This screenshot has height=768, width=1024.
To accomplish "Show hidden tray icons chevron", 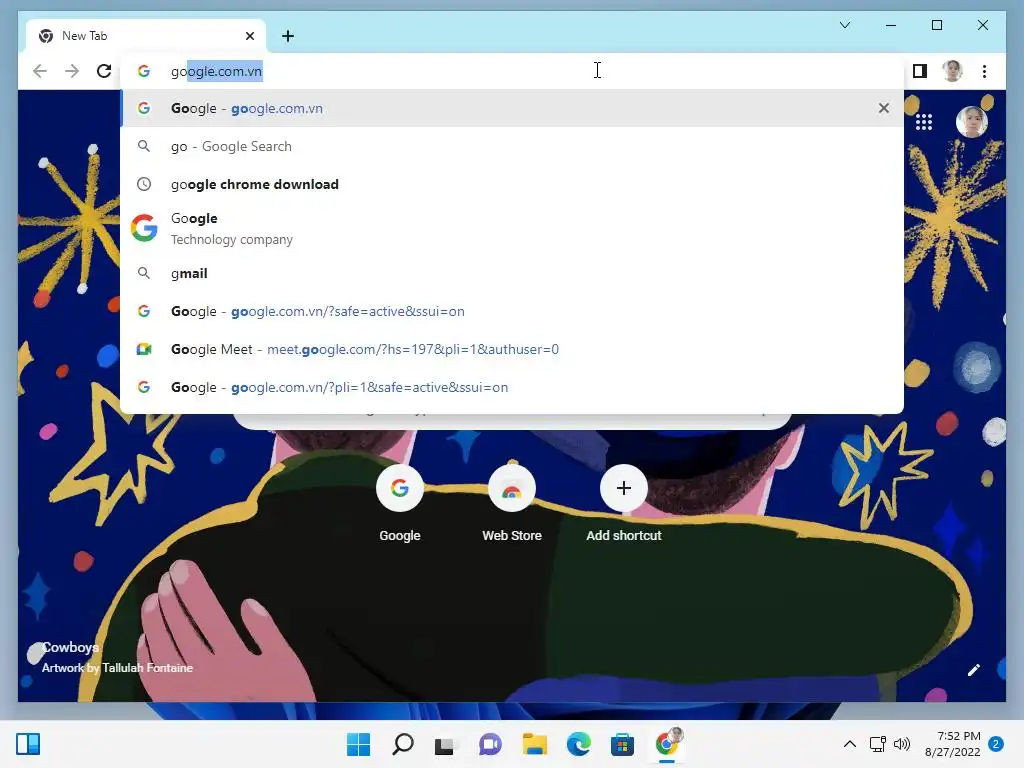I will click(x=850, y=744).
